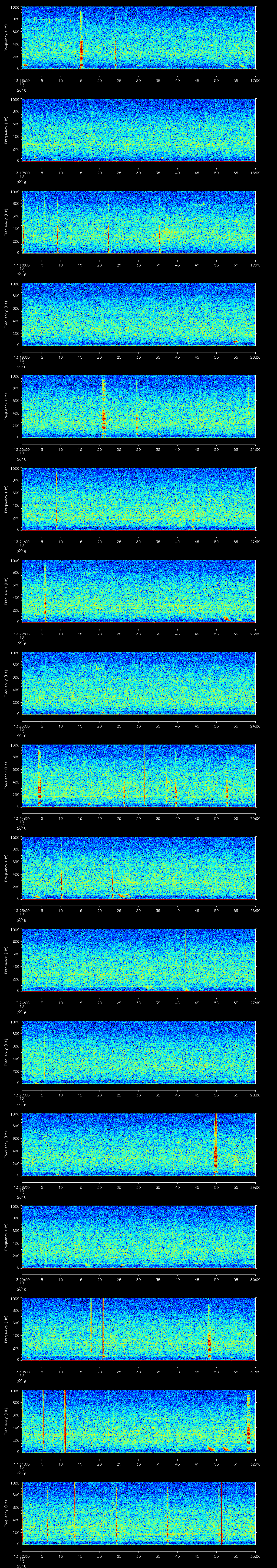Choose the "13:23:00" time label
The image size is (277, 1568).
(22, 726)
